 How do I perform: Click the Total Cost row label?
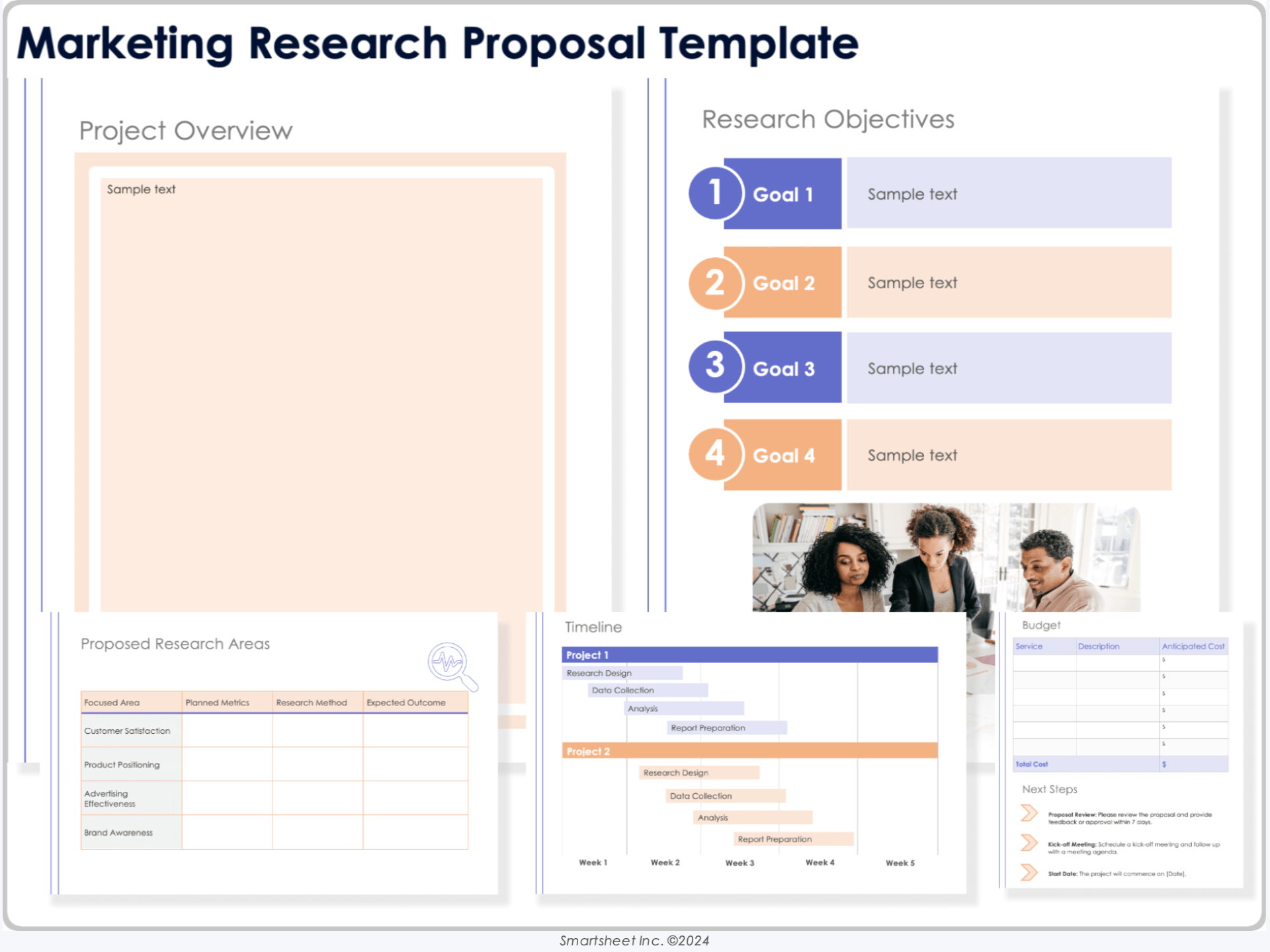pyautogui.click(x=1031, y=764)
